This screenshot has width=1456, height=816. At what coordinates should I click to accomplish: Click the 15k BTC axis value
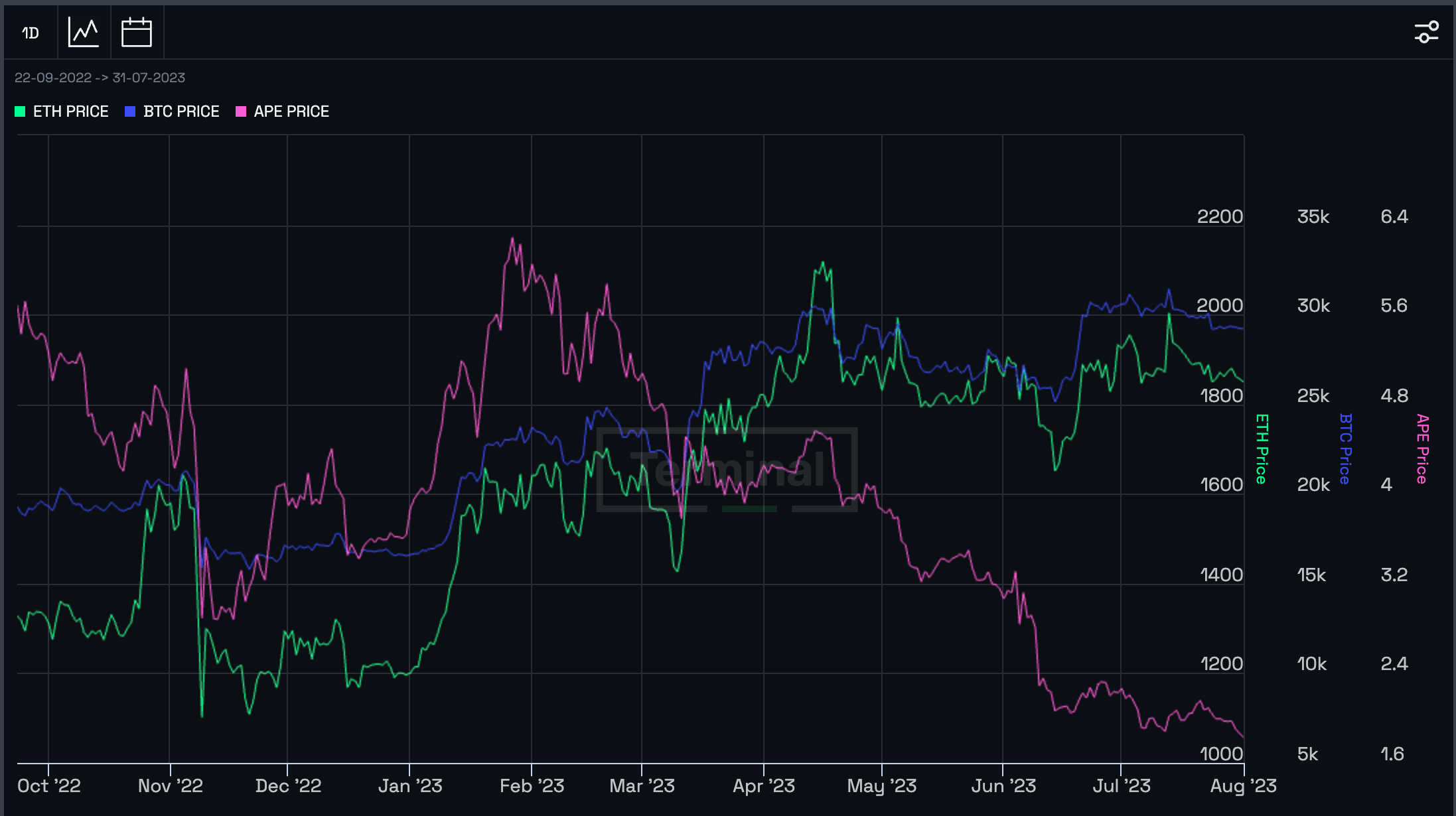[1311, 575]
